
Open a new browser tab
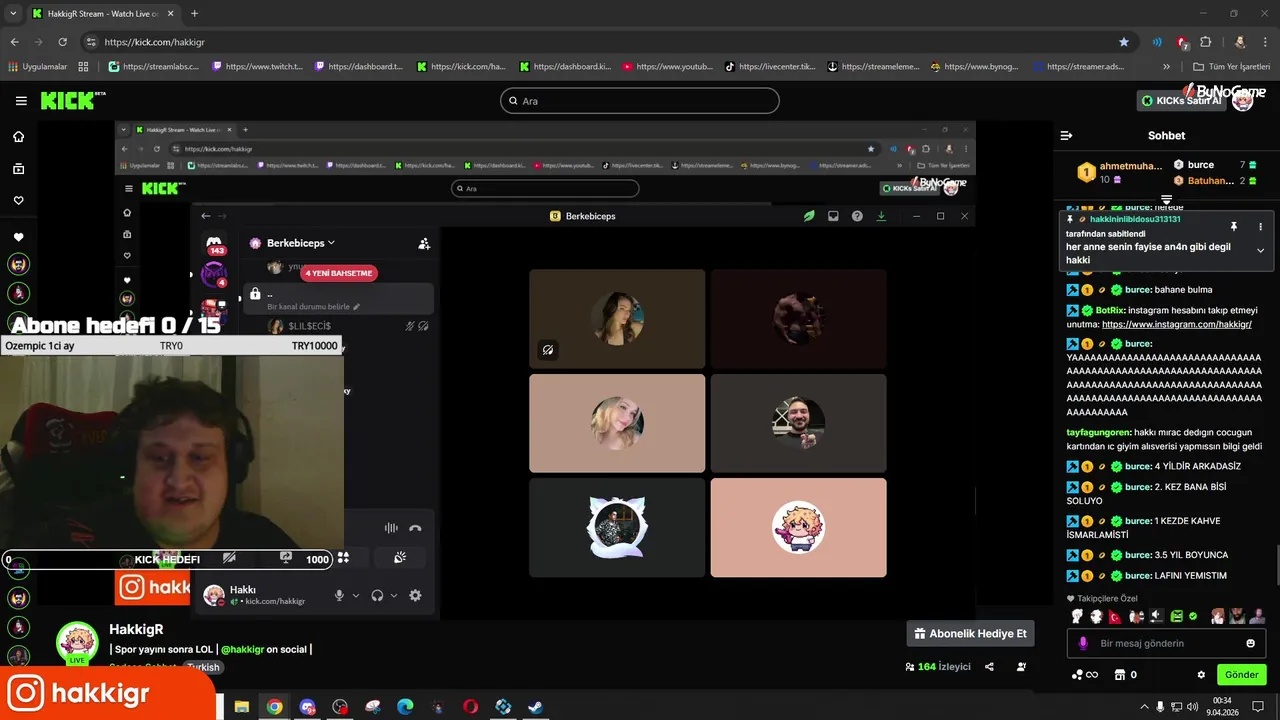[x=194, y=14]
